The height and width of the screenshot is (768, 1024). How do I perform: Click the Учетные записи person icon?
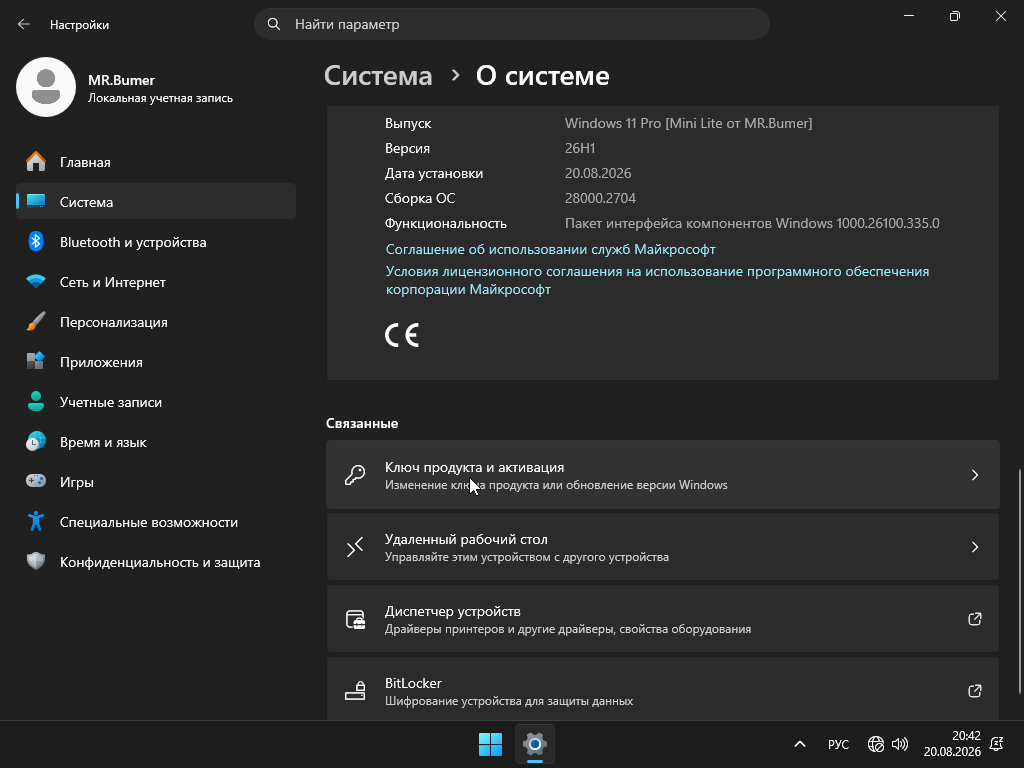coord(36,401)
